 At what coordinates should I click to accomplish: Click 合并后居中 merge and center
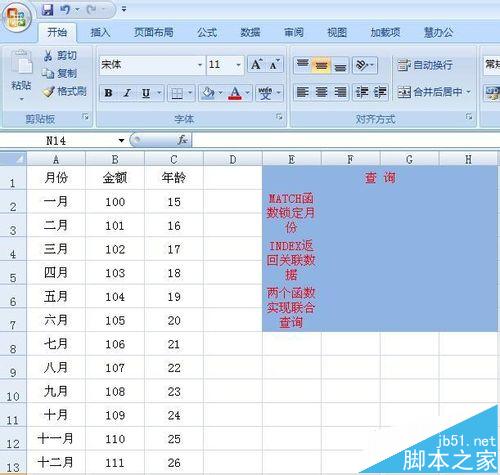click(x=430, y=92)
